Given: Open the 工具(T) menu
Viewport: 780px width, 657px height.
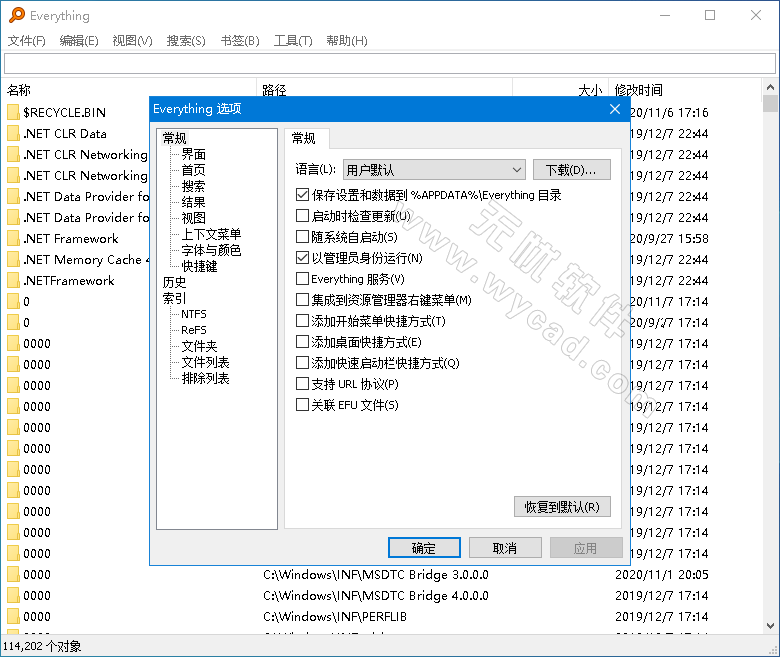Looking at the screenshot, I should 293,41.
